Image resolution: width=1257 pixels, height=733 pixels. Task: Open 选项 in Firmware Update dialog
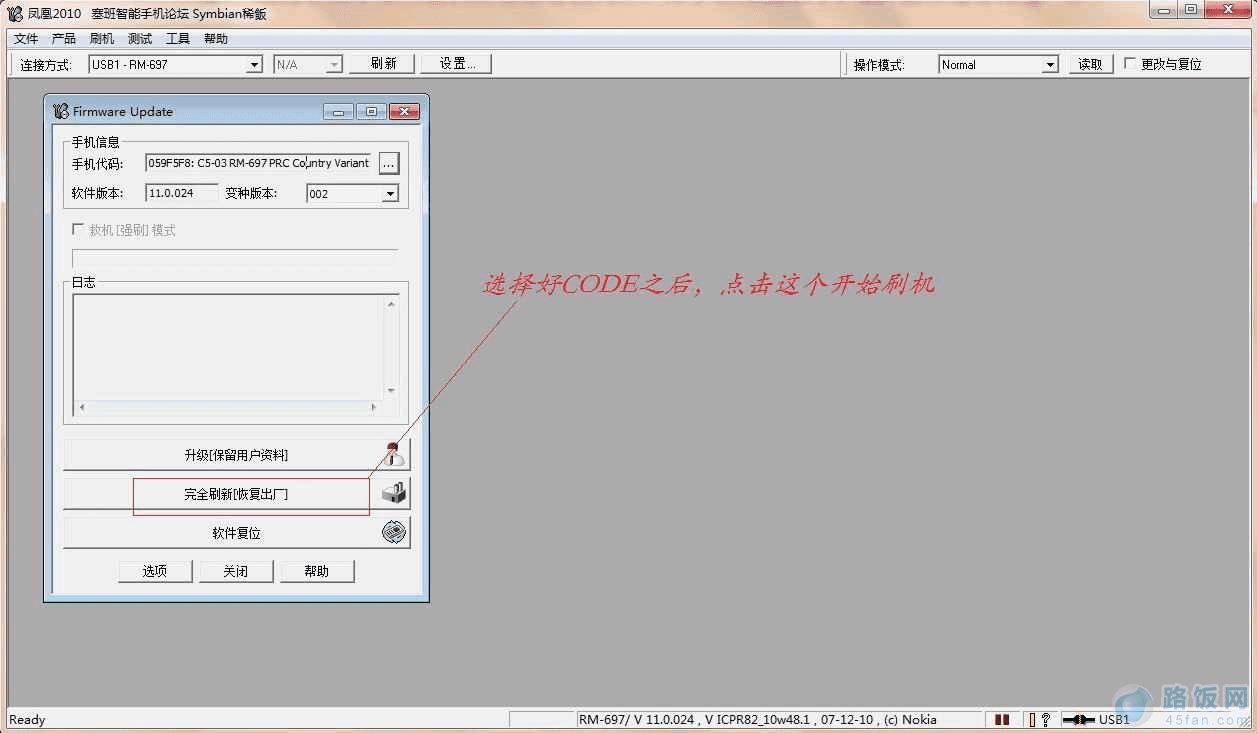pyautogui.click(x=154, y=571)
